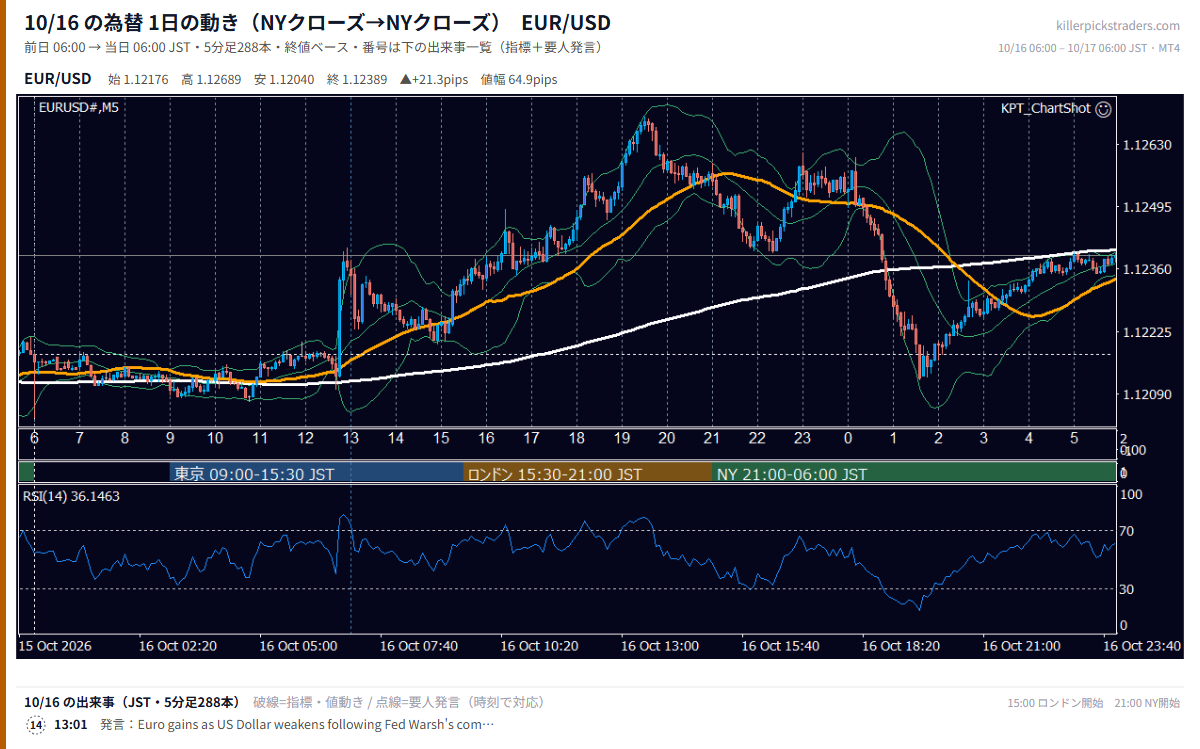
Task: Click the 1.12495 price axis label
Action: coord(1146,208)
